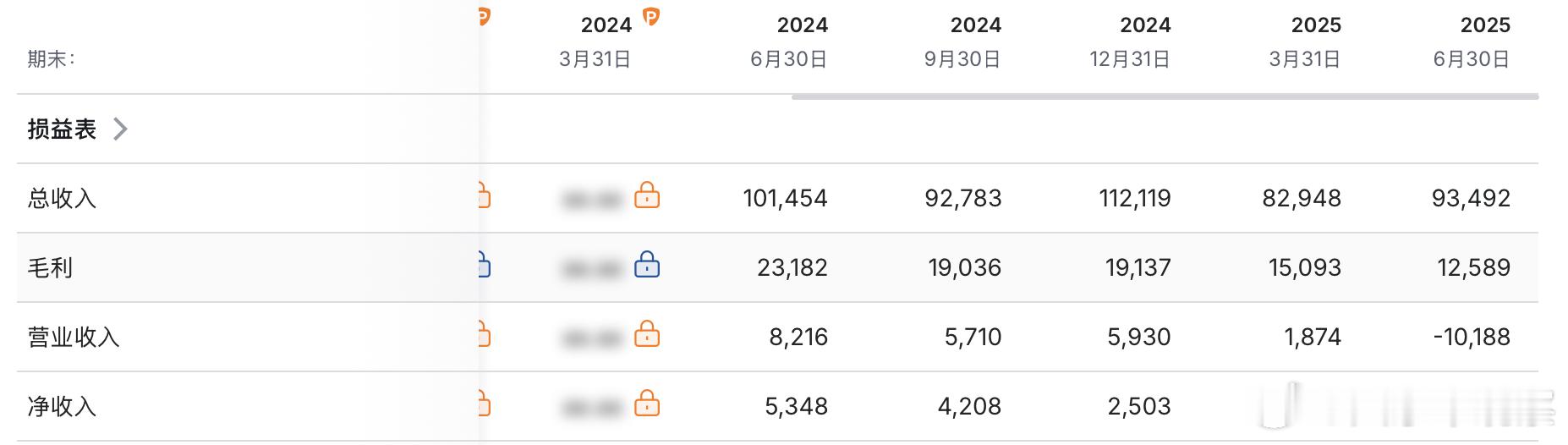Image resolution: width=1568 pixels, height=445 pixels.
Task: Click the orange lock in 净收入 row
Action: [x=647, y=404]
